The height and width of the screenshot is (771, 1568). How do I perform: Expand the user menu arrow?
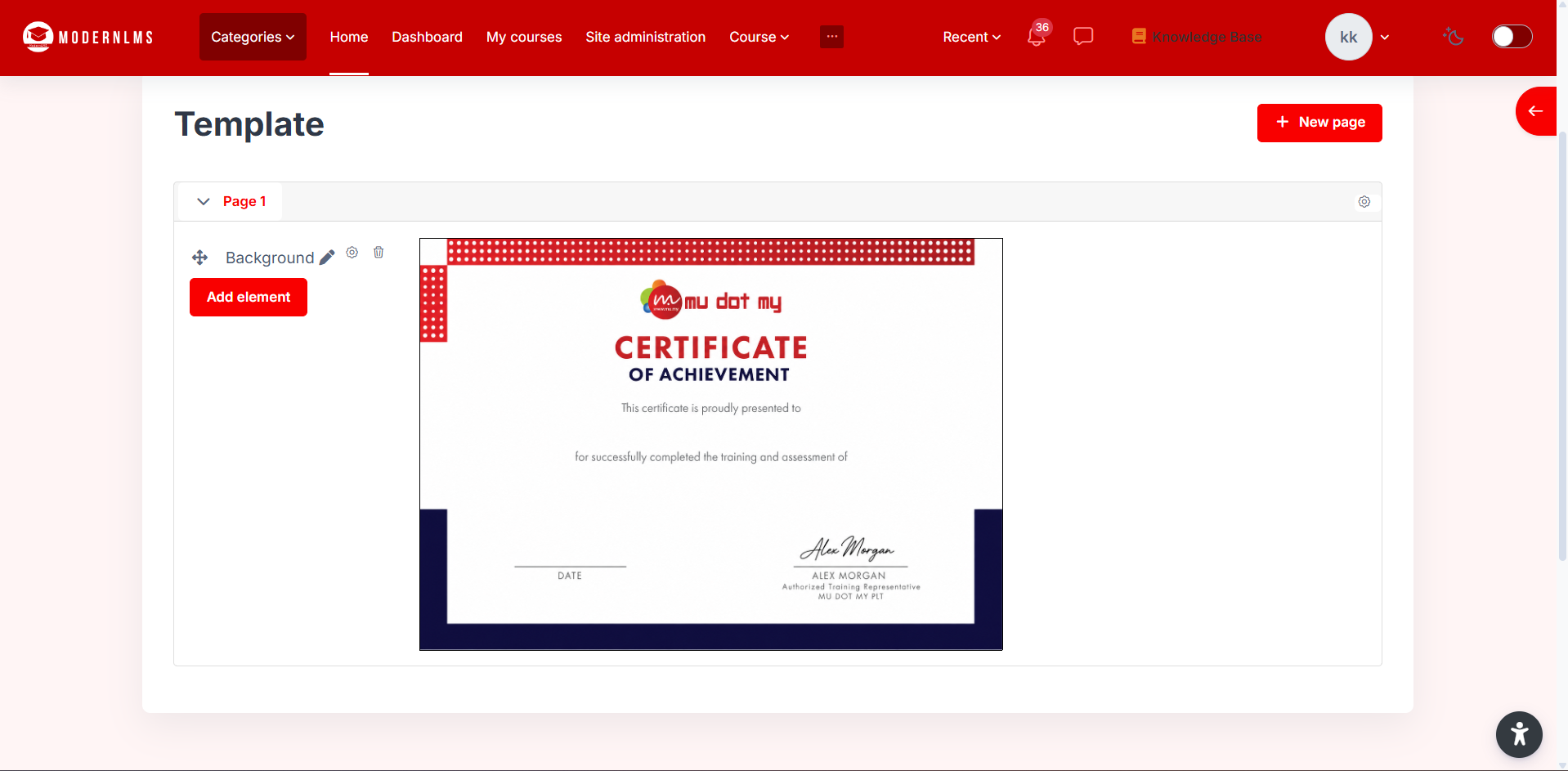1385,37
